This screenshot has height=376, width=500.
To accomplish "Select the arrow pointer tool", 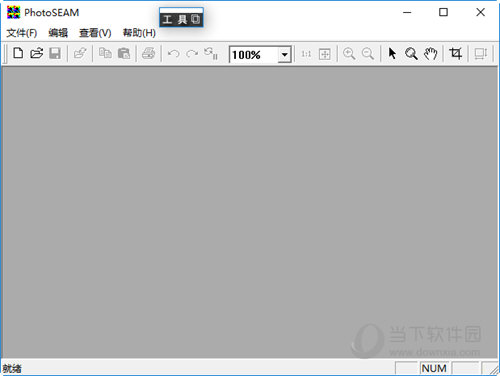I will point(392,53).
